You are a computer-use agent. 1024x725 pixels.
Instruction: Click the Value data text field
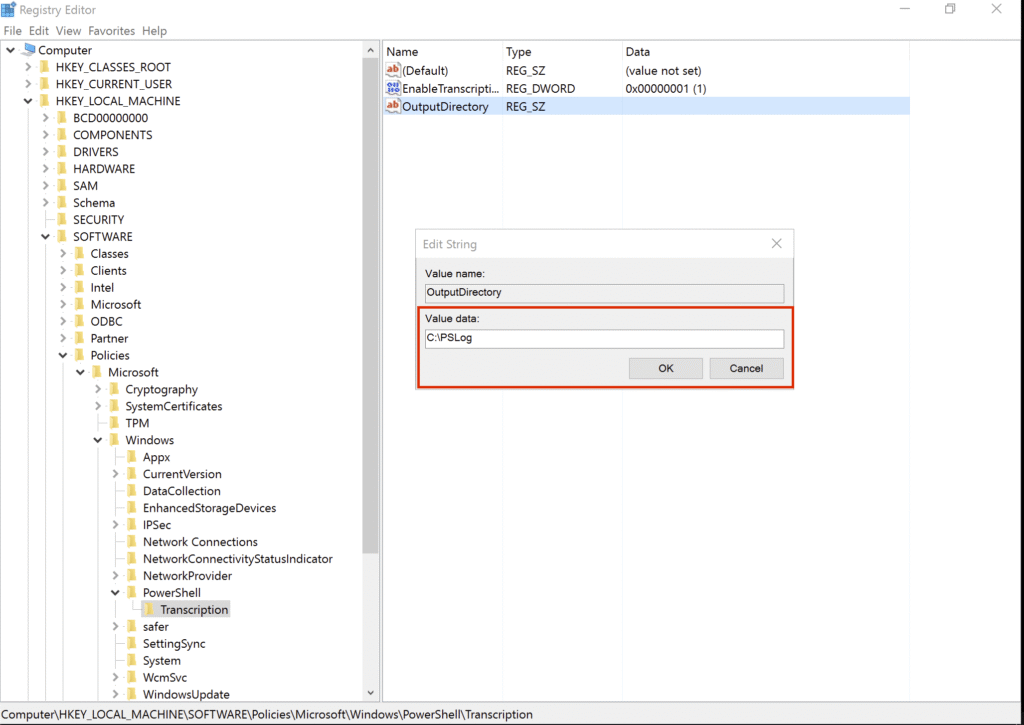[604, 339]
